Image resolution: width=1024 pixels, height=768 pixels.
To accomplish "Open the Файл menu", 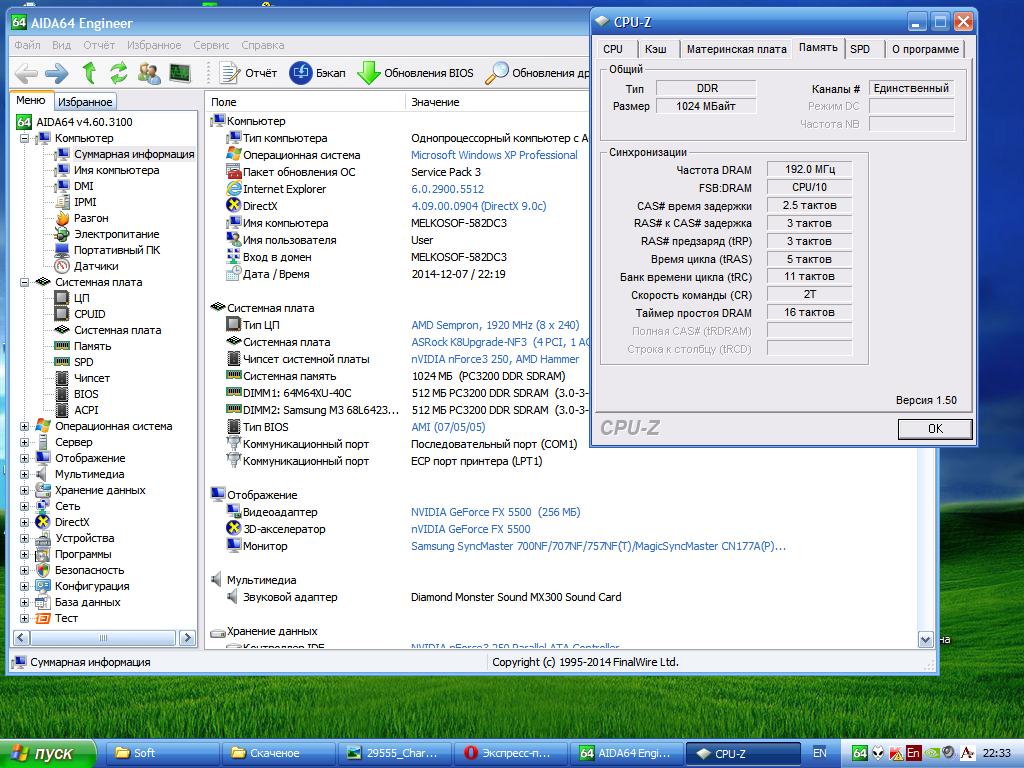I will click(x=27, y=45).
